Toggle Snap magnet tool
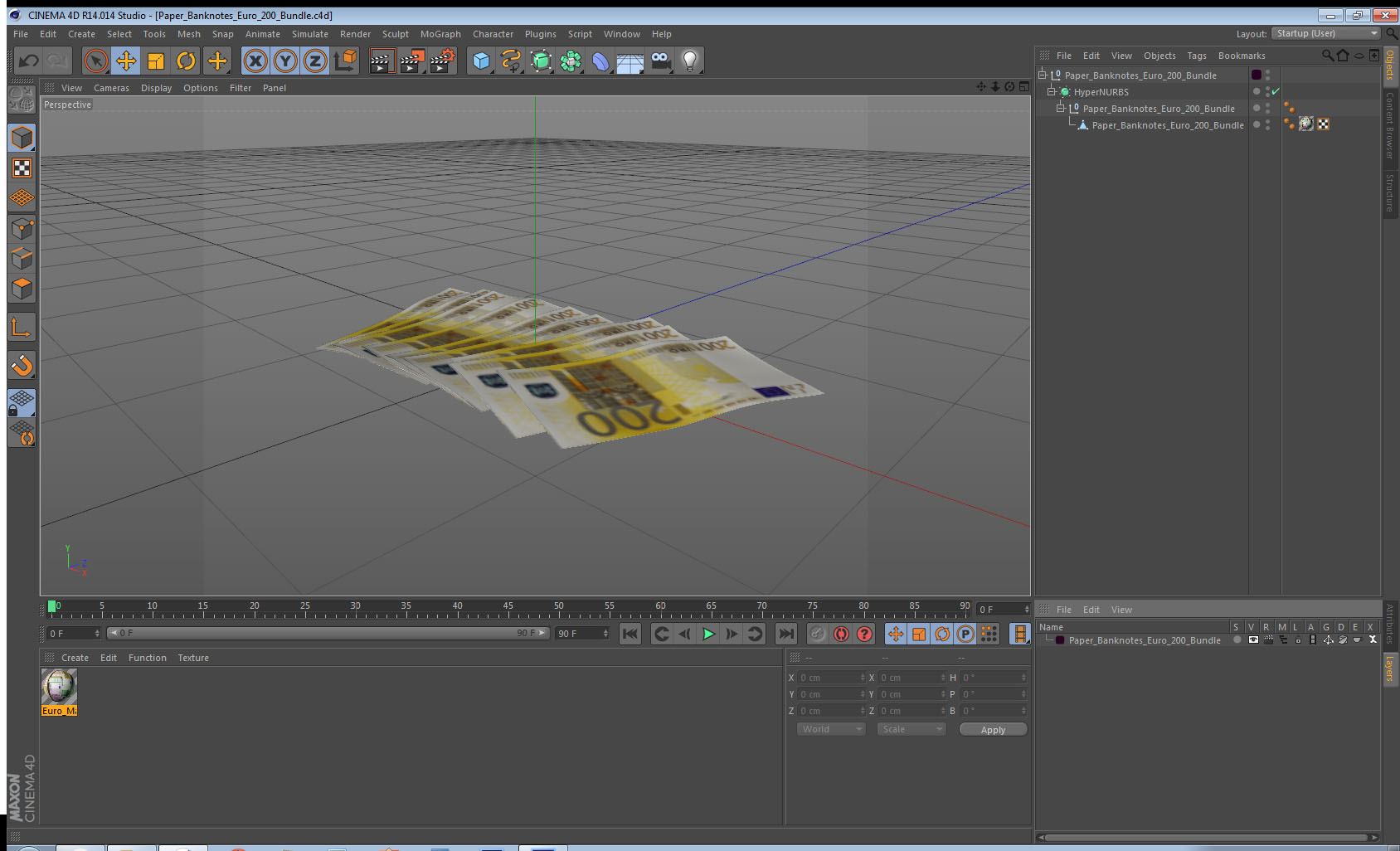Viewport: 1400px width, 851px height. click(x=22, y=365)
